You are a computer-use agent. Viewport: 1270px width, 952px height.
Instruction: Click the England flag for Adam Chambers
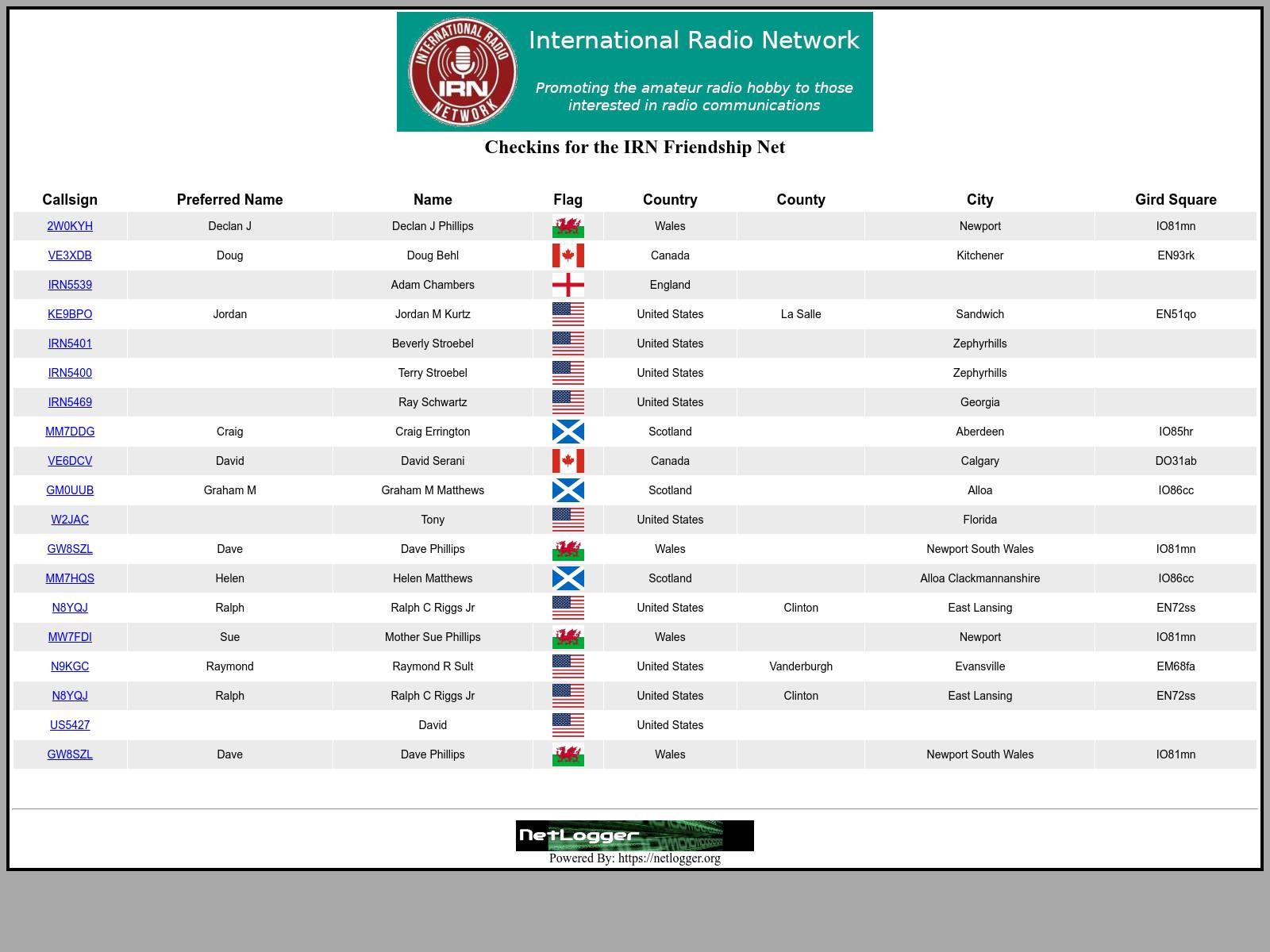click(568, 286)
